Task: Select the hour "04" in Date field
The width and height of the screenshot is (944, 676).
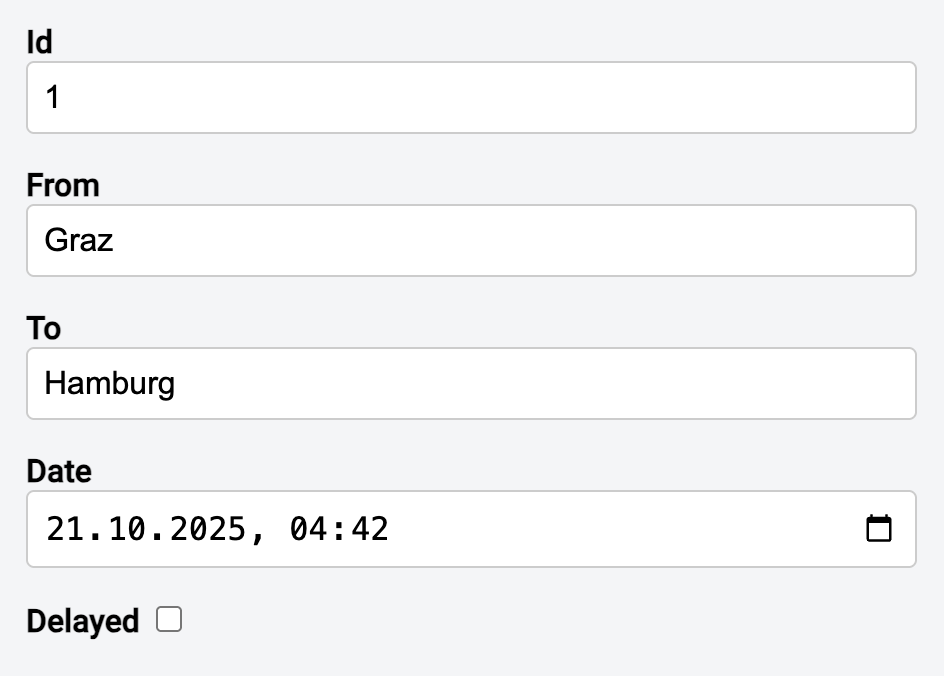Action: tap(304, 529)
